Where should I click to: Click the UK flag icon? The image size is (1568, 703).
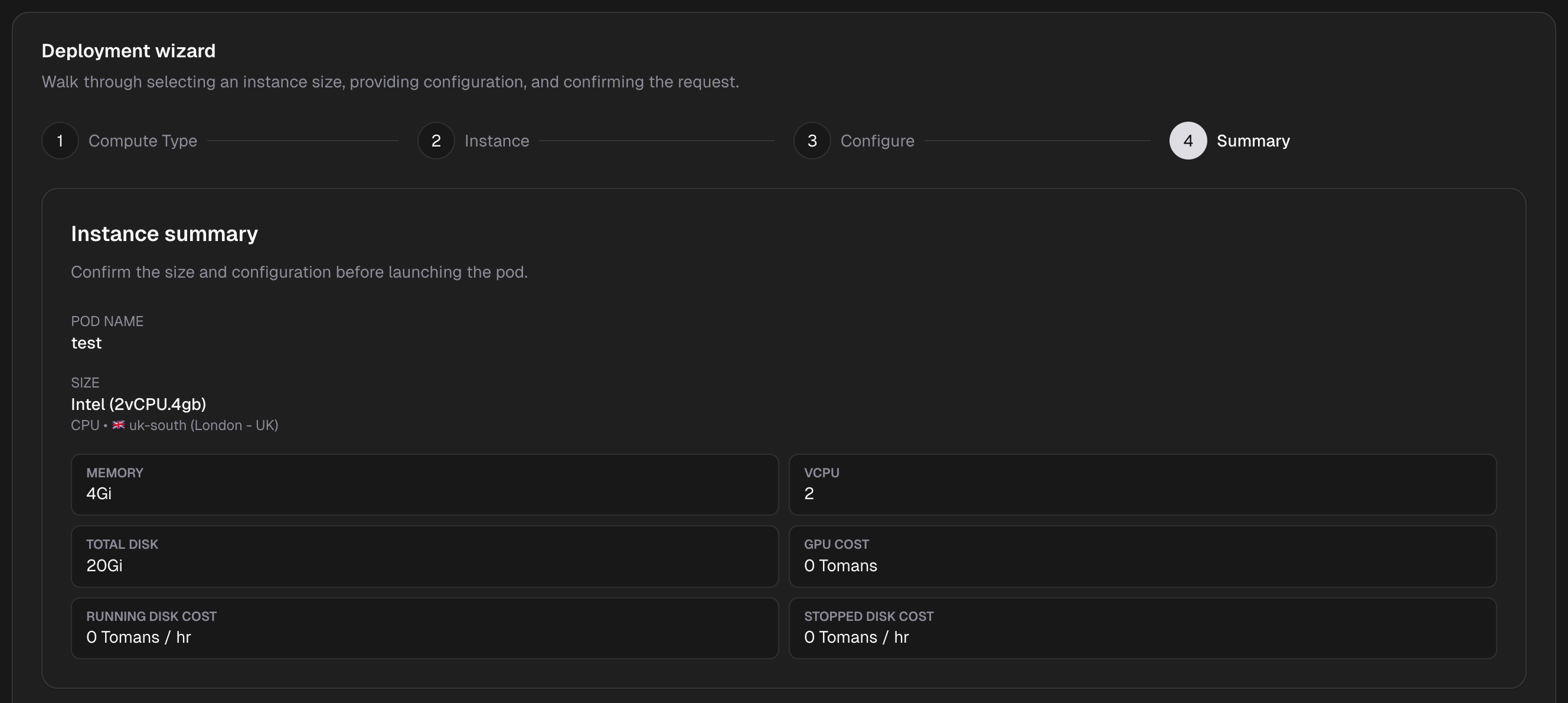click(x=119, y=425)
